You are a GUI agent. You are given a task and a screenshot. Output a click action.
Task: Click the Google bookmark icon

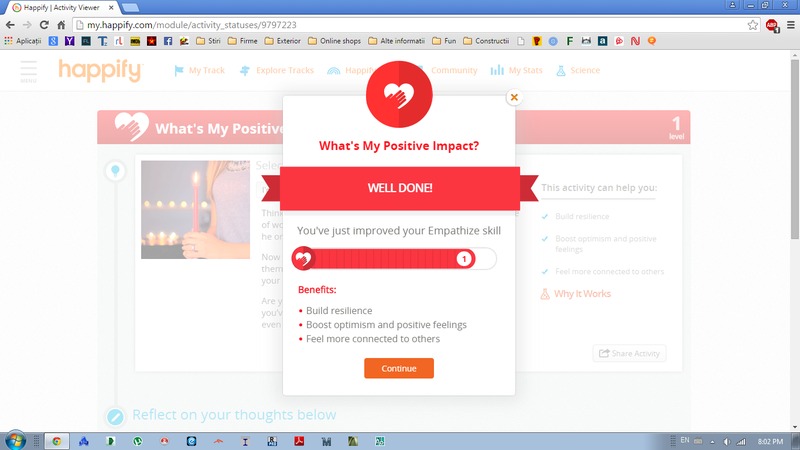coord(53,41)
